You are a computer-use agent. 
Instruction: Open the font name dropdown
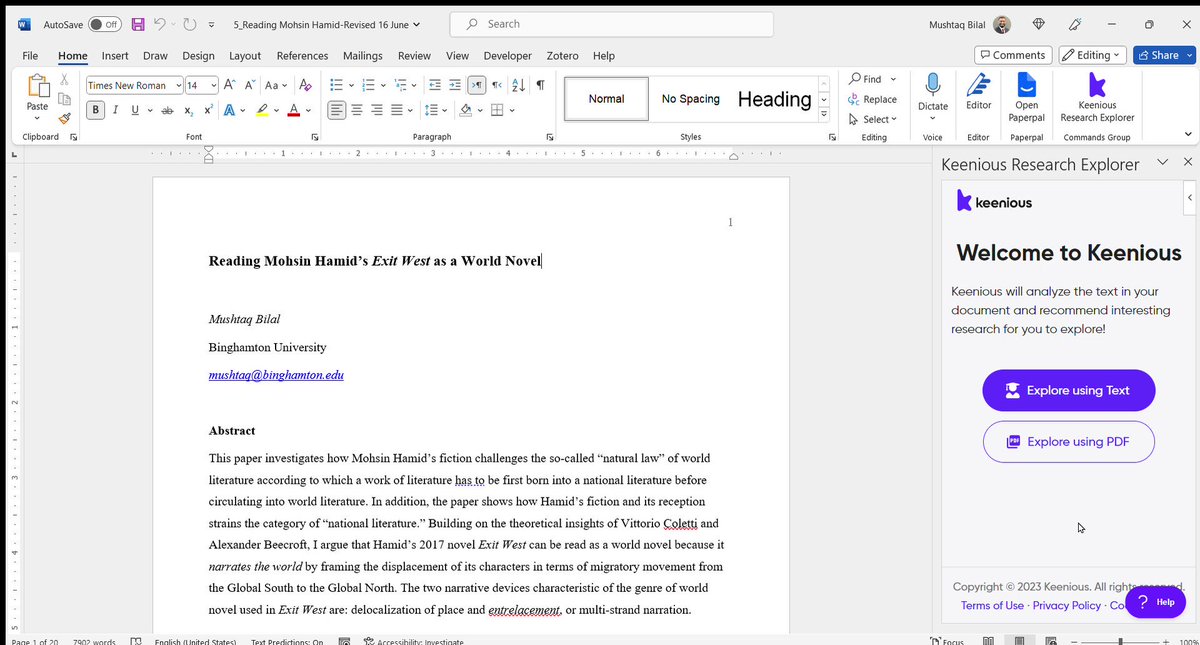(x=178, y=85)
